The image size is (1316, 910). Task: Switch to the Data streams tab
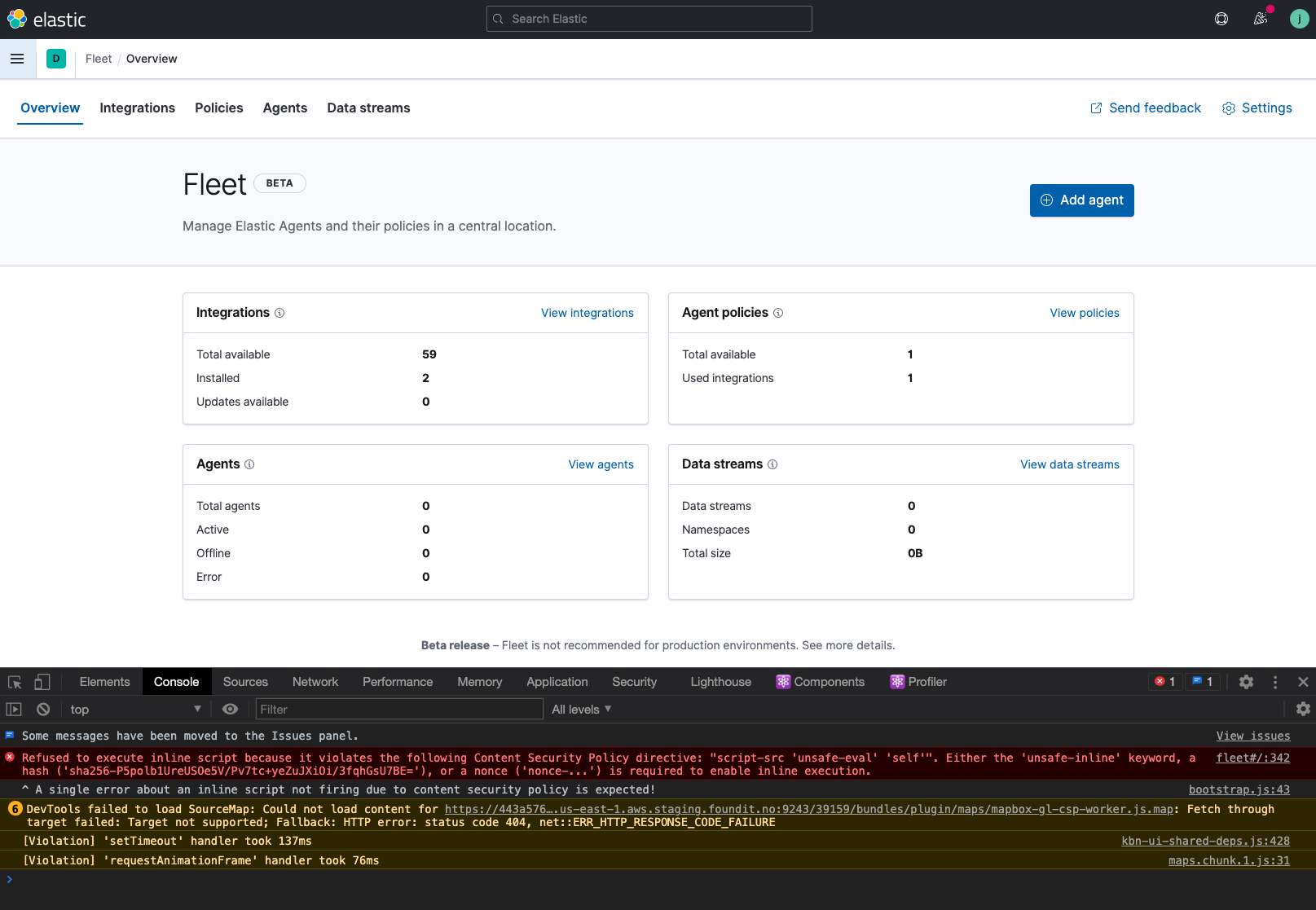pos(368,108)
